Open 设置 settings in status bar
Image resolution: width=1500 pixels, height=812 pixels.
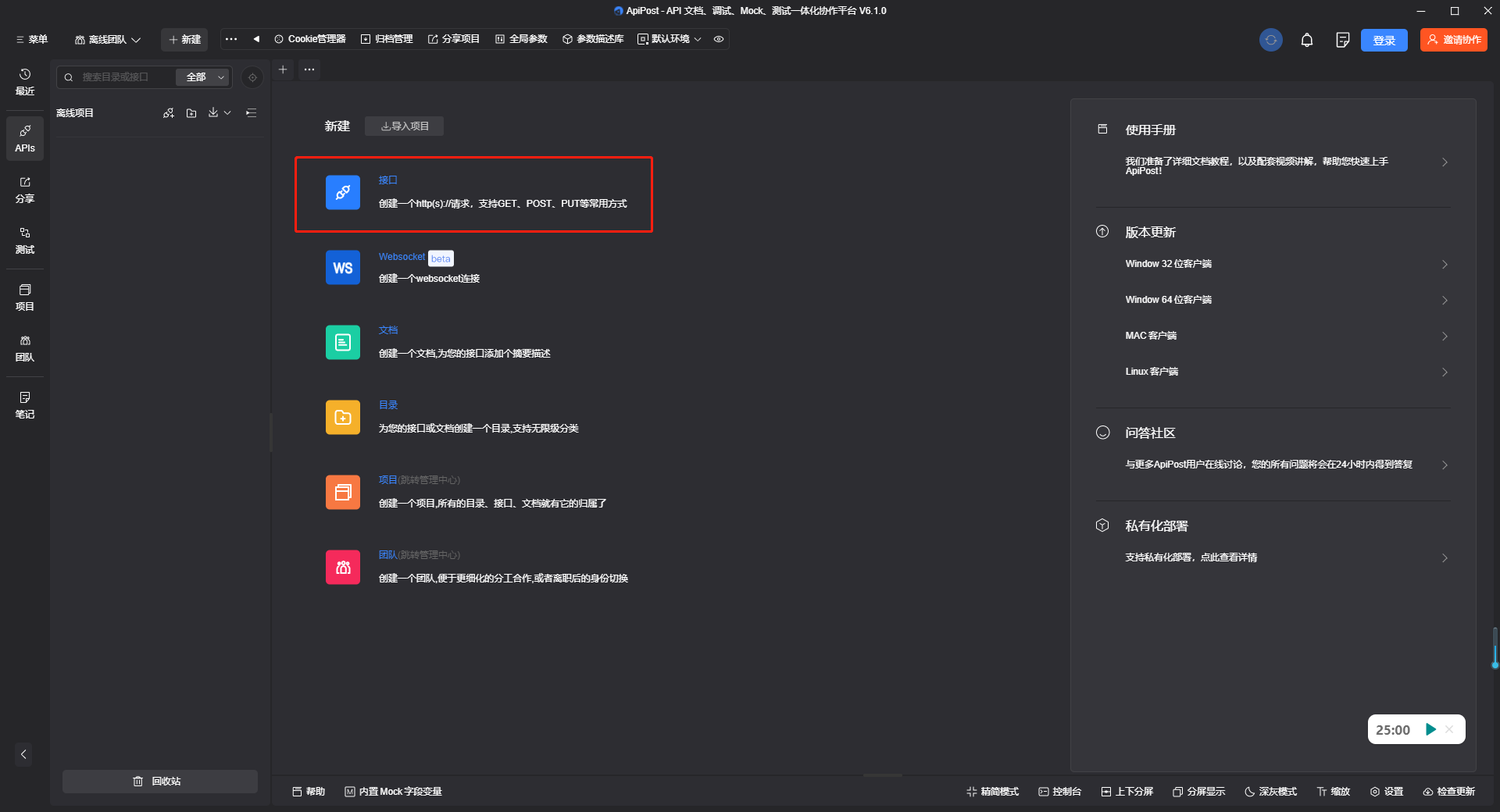point(1387,792)
